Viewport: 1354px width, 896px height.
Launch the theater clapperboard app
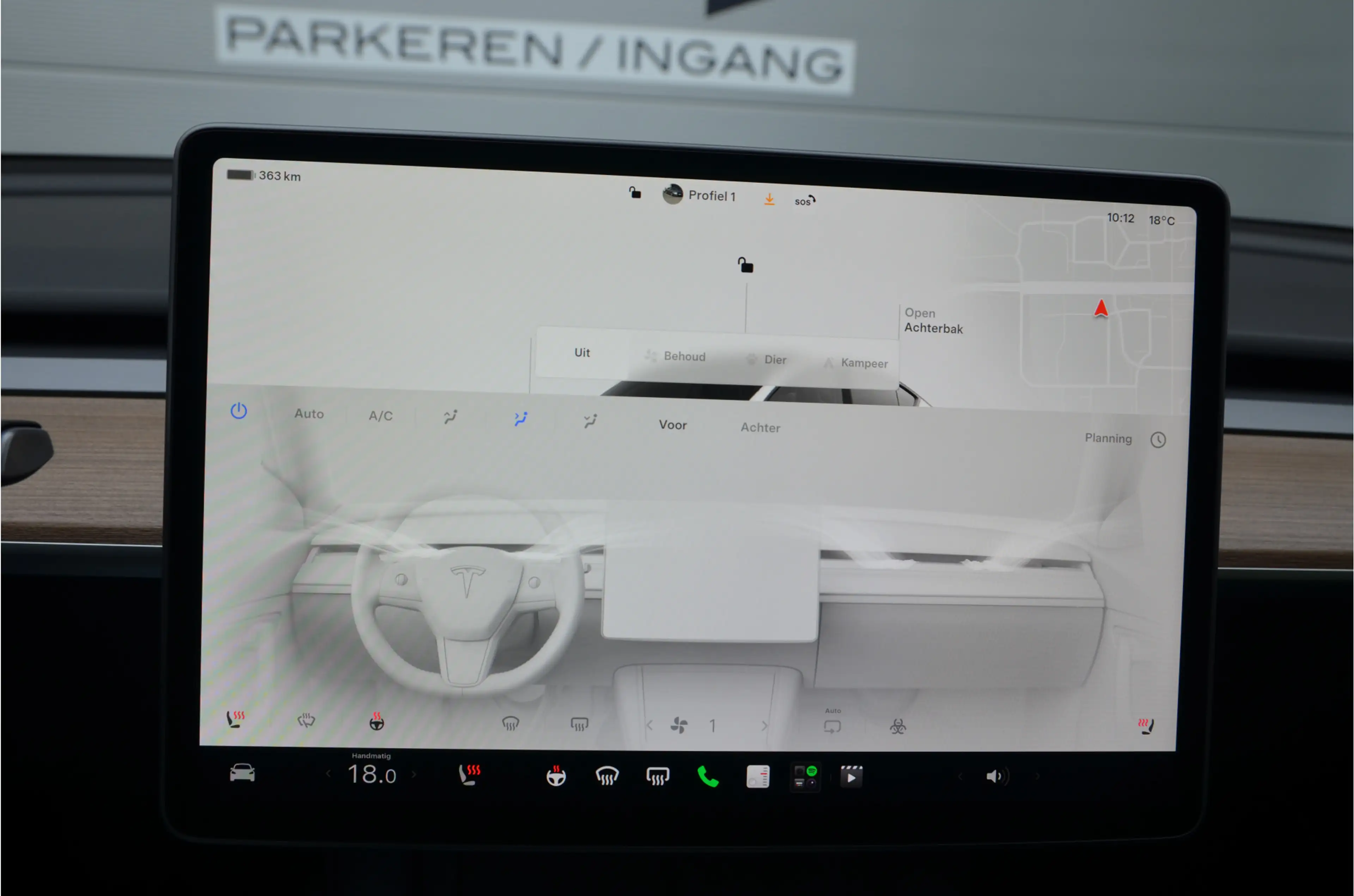pyautogui.click(x=851, y=777)
